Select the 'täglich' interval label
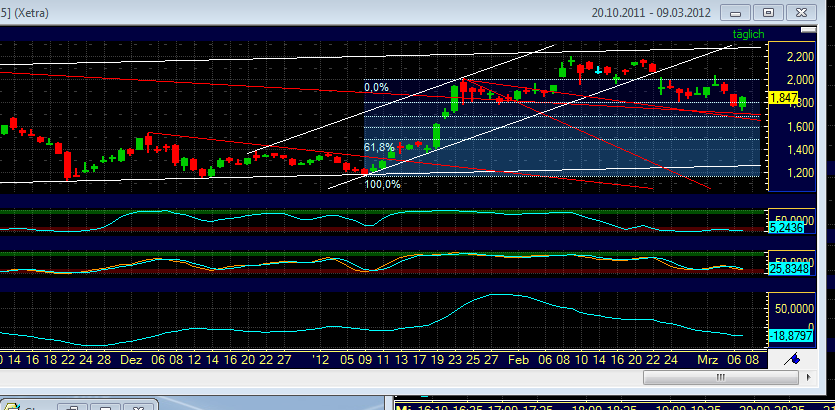This screenshot has width=835, height=410. (748, 34)
